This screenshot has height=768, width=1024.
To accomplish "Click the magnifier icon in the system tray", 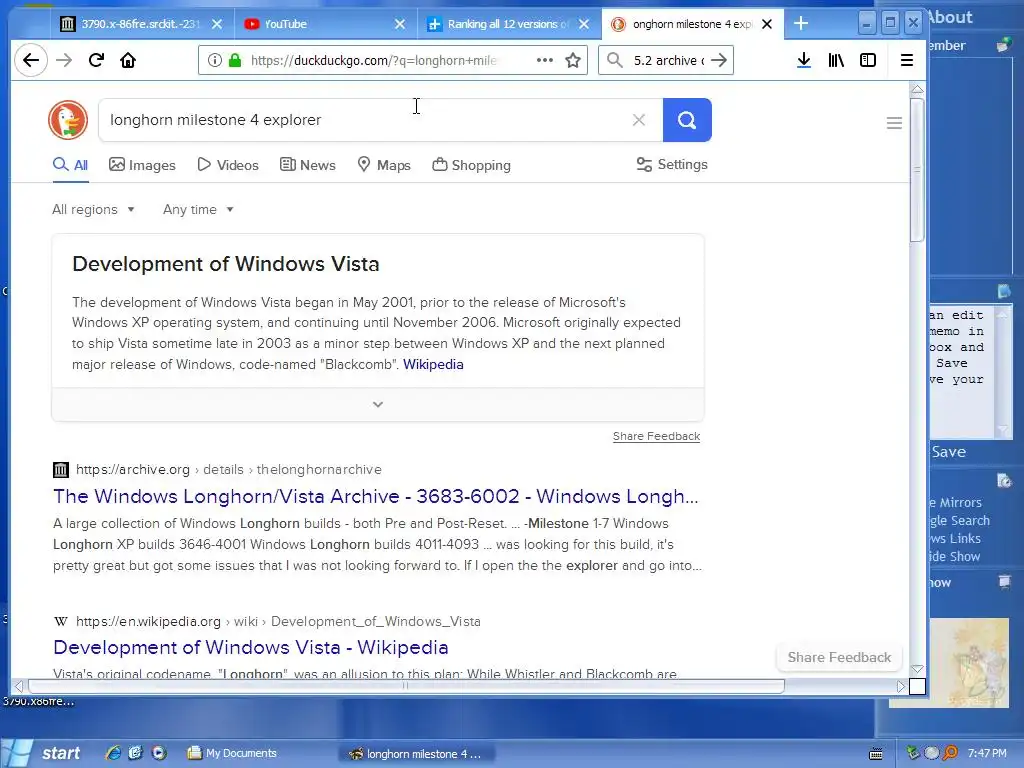I will tap(950, 753).
